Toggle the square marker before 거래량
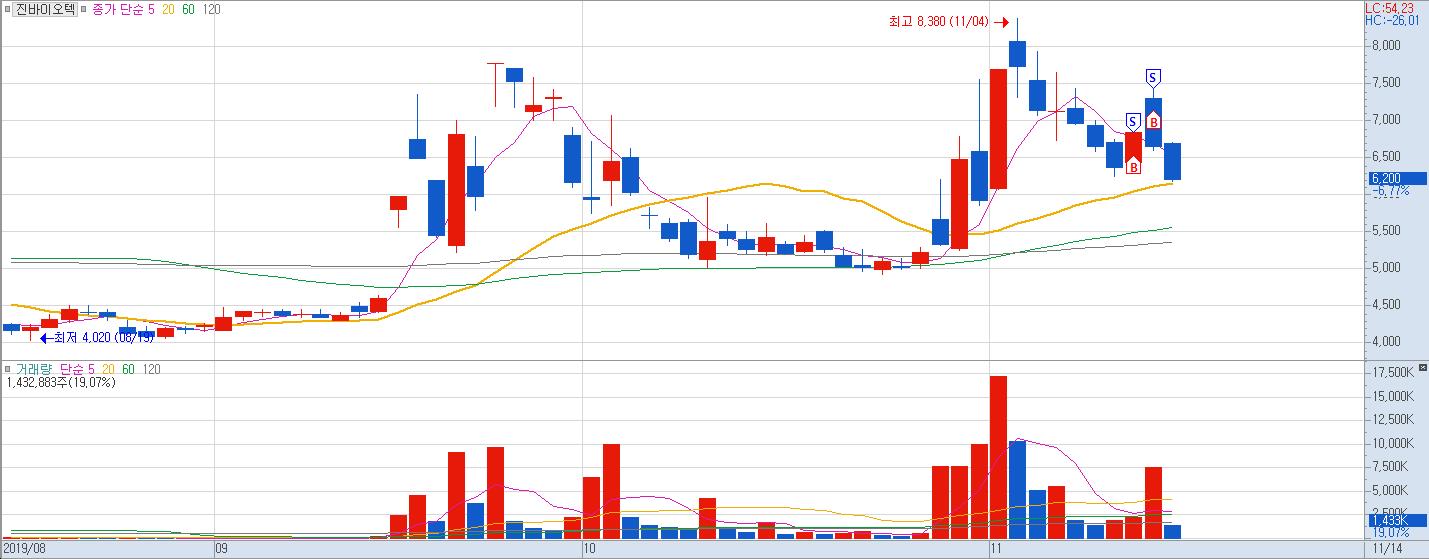The height and width of the screenshot is (559, 1429). pyautogui.click(x=7, y=369)
